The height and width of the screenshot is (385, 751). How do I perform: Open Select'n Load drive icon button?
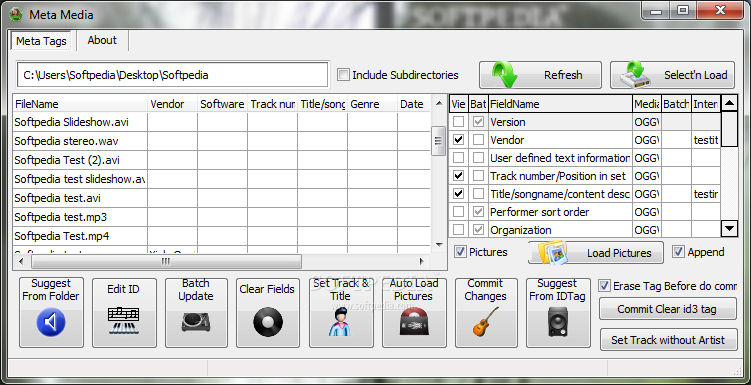click(672, 75)
